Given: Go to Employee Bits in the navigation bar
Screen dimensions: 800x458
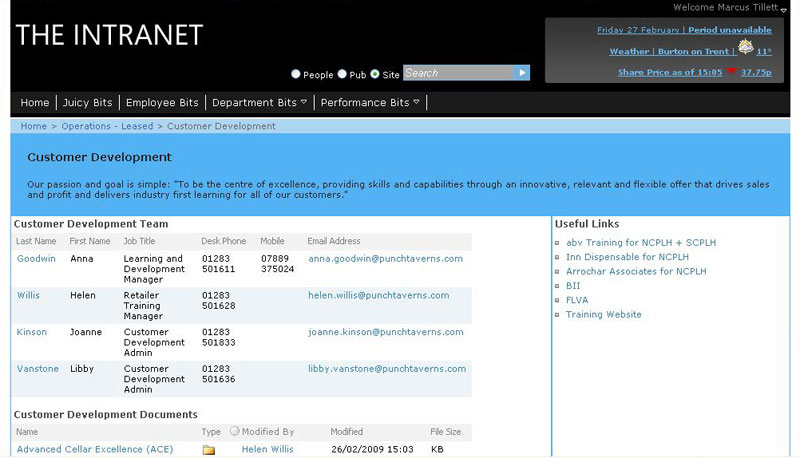Looking at the screenshot, I should pos(162,103).
